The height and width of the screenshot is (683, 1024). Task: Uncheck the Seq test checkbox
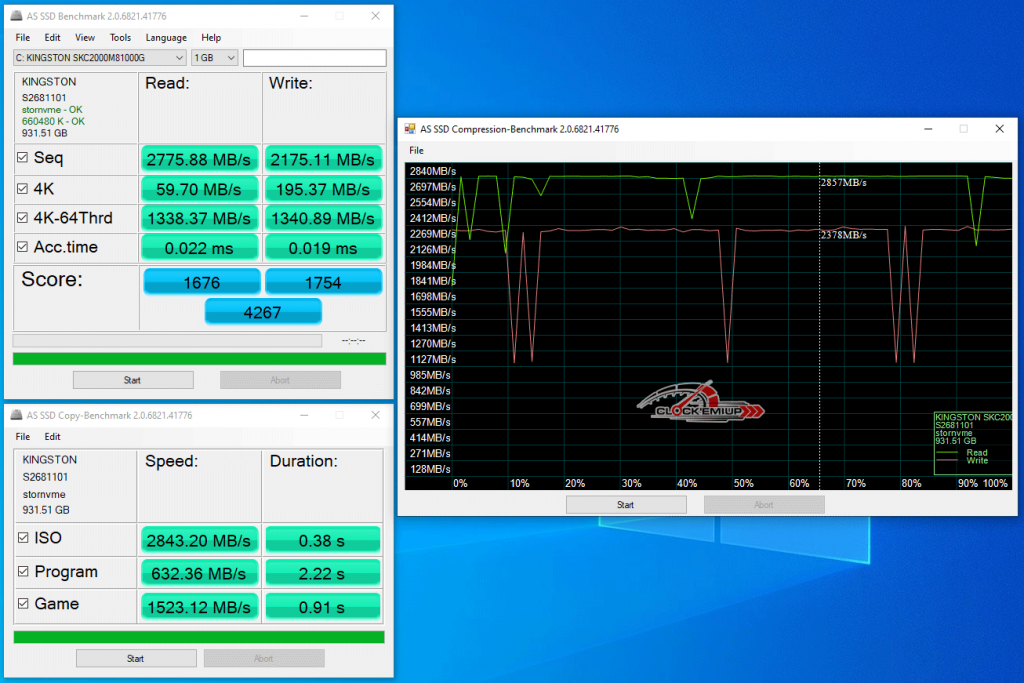tap(23, 158)
